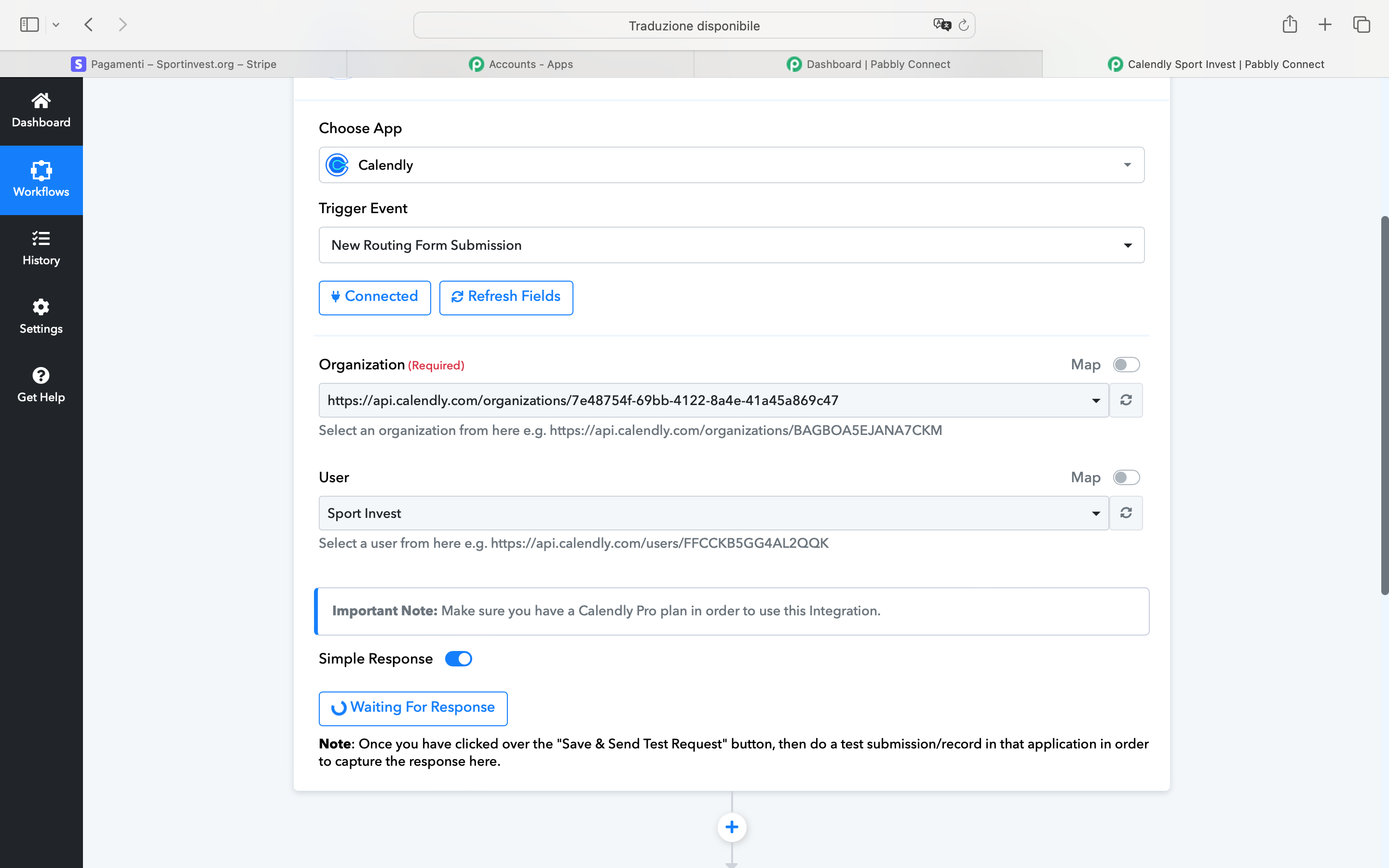This screenshot has width=1389, height=868.
Task: Open the History sidebar item
Action: click(x=41, y=248)
